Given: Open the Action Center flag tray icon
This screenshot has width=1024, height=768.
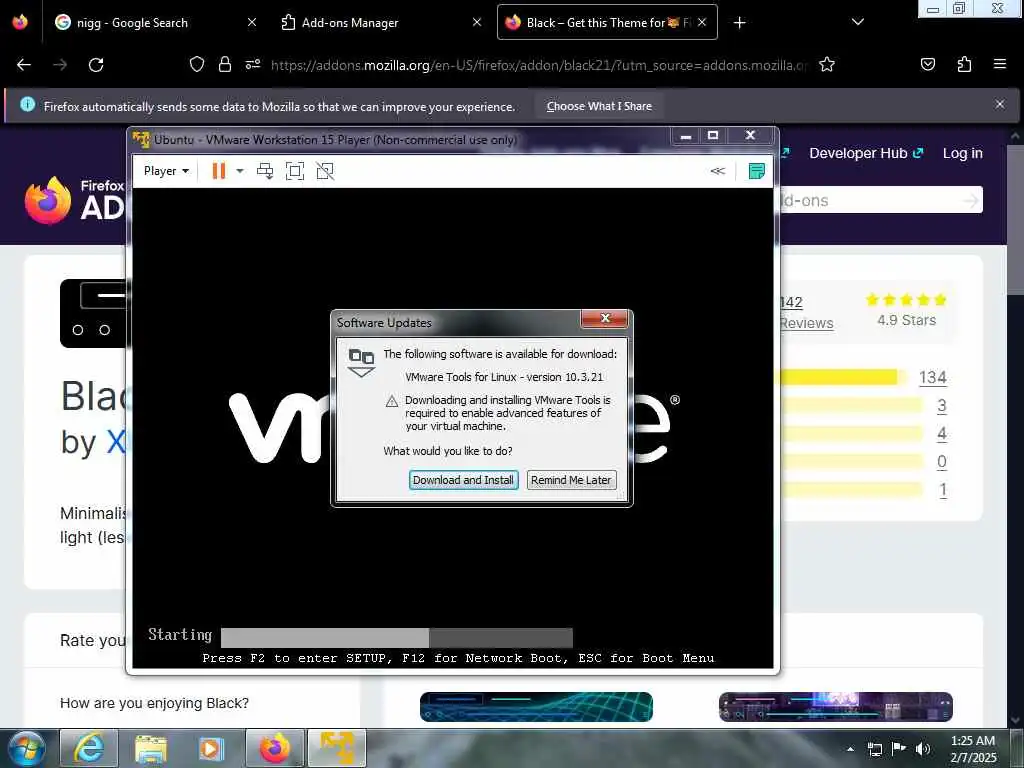Looking at the screenshot, I should [899, 749].
